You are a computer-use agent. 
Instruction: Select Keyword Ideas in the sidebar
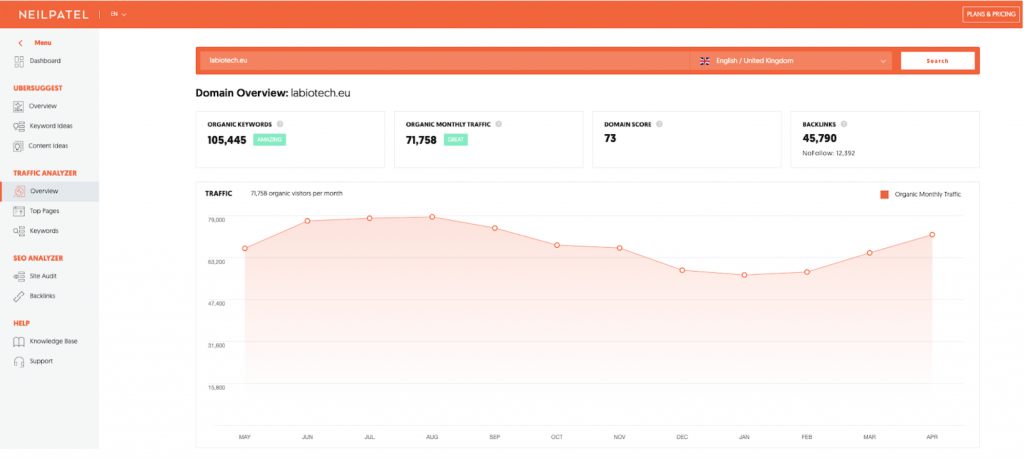51,126
